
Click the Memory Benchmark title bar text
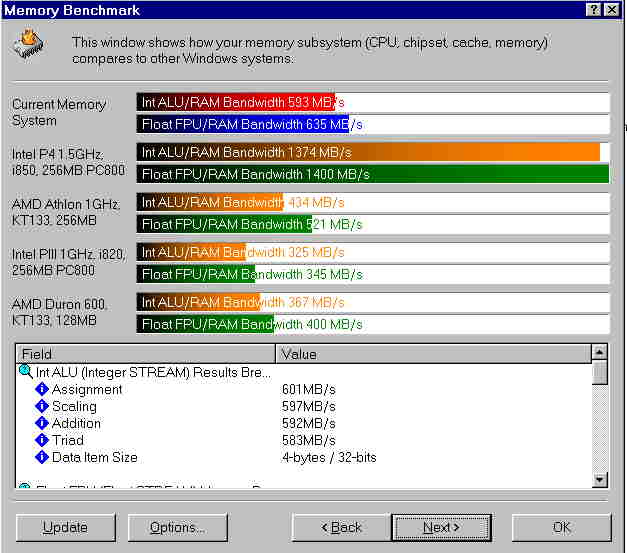[72, 10]
